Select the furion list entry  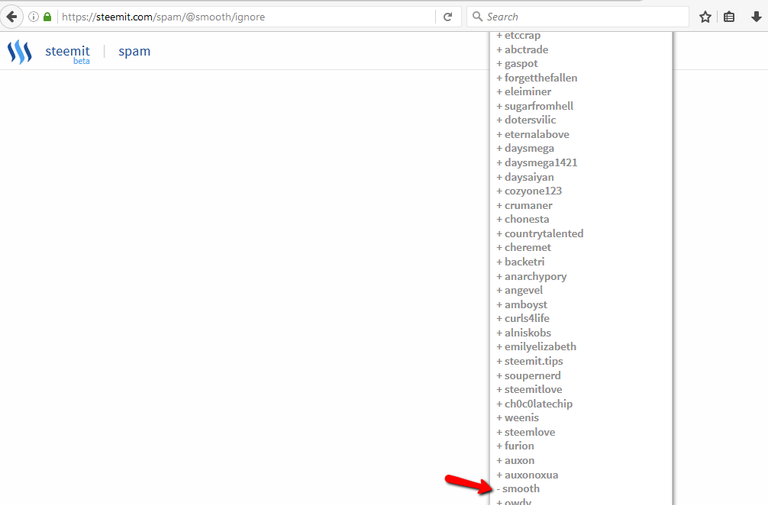click(x=515, y=446)
